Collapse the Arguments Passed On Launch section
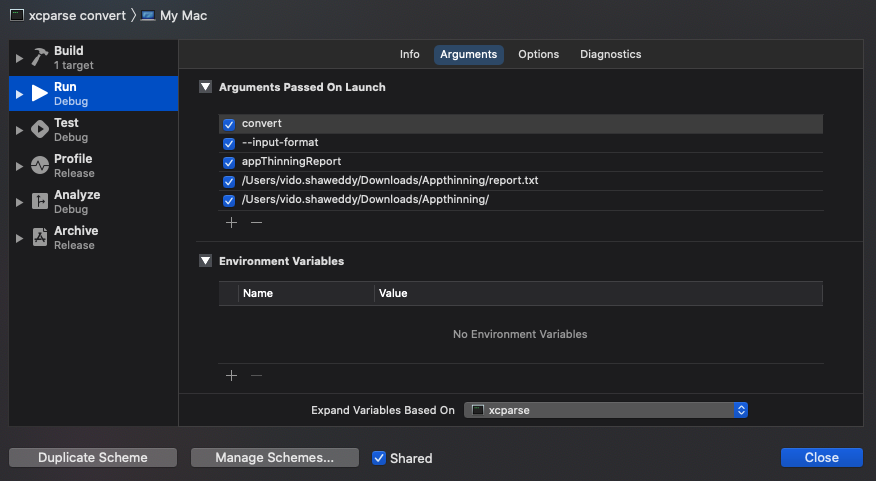This screenshot has width=876, height=481. pyautogui.click(x=206, y=87)
